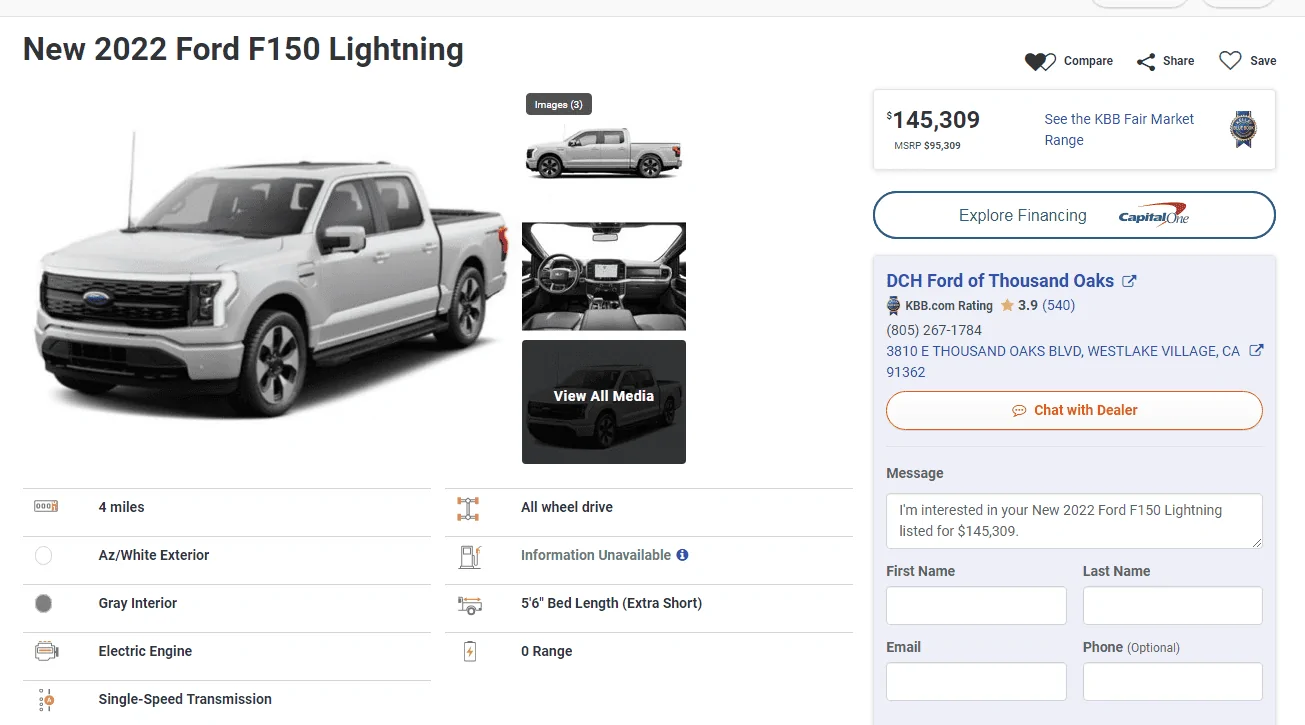Focus the Message text area

[1074, 520]
